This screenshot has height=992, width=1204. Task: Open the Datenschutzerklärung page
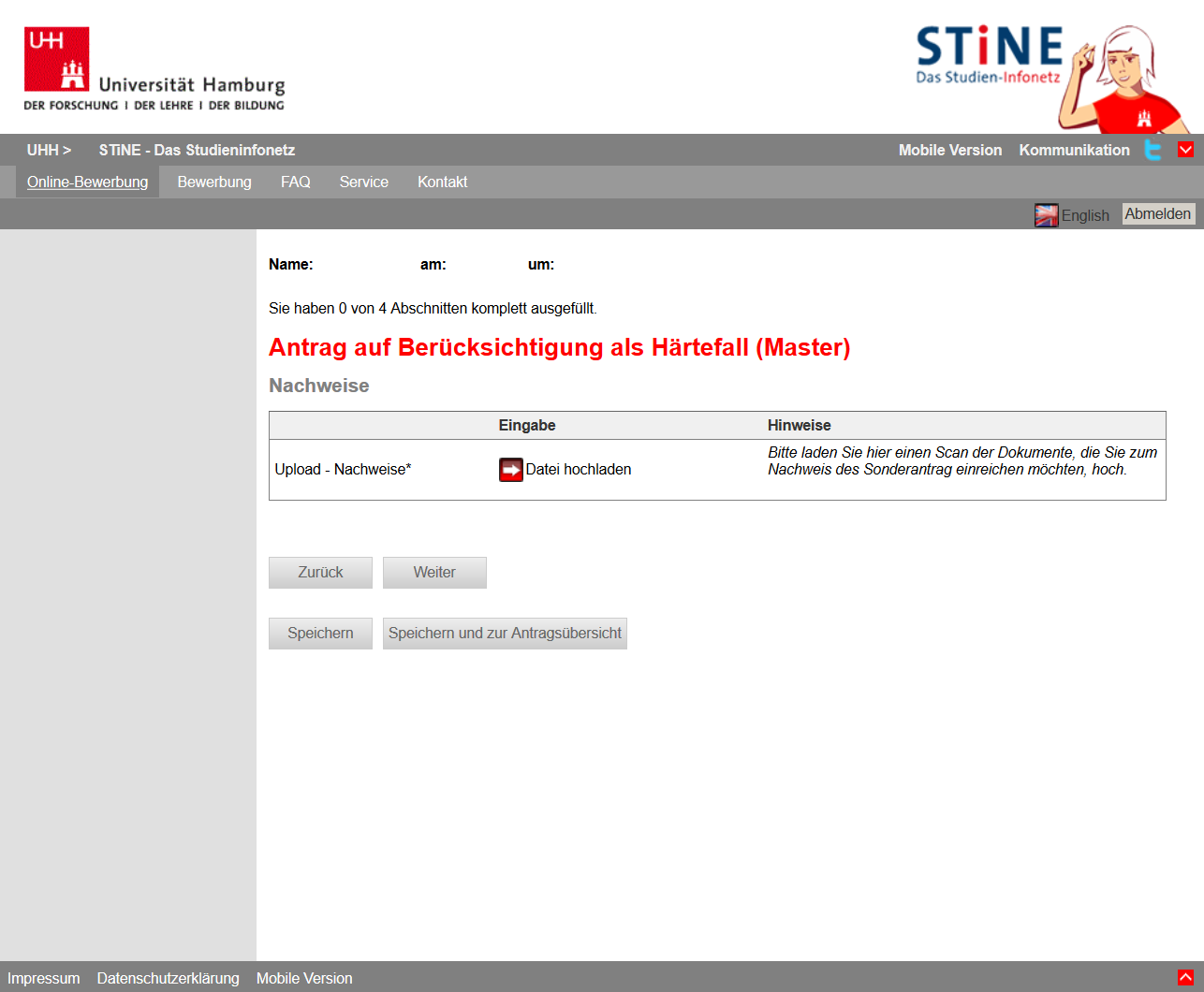coord(169,977)
